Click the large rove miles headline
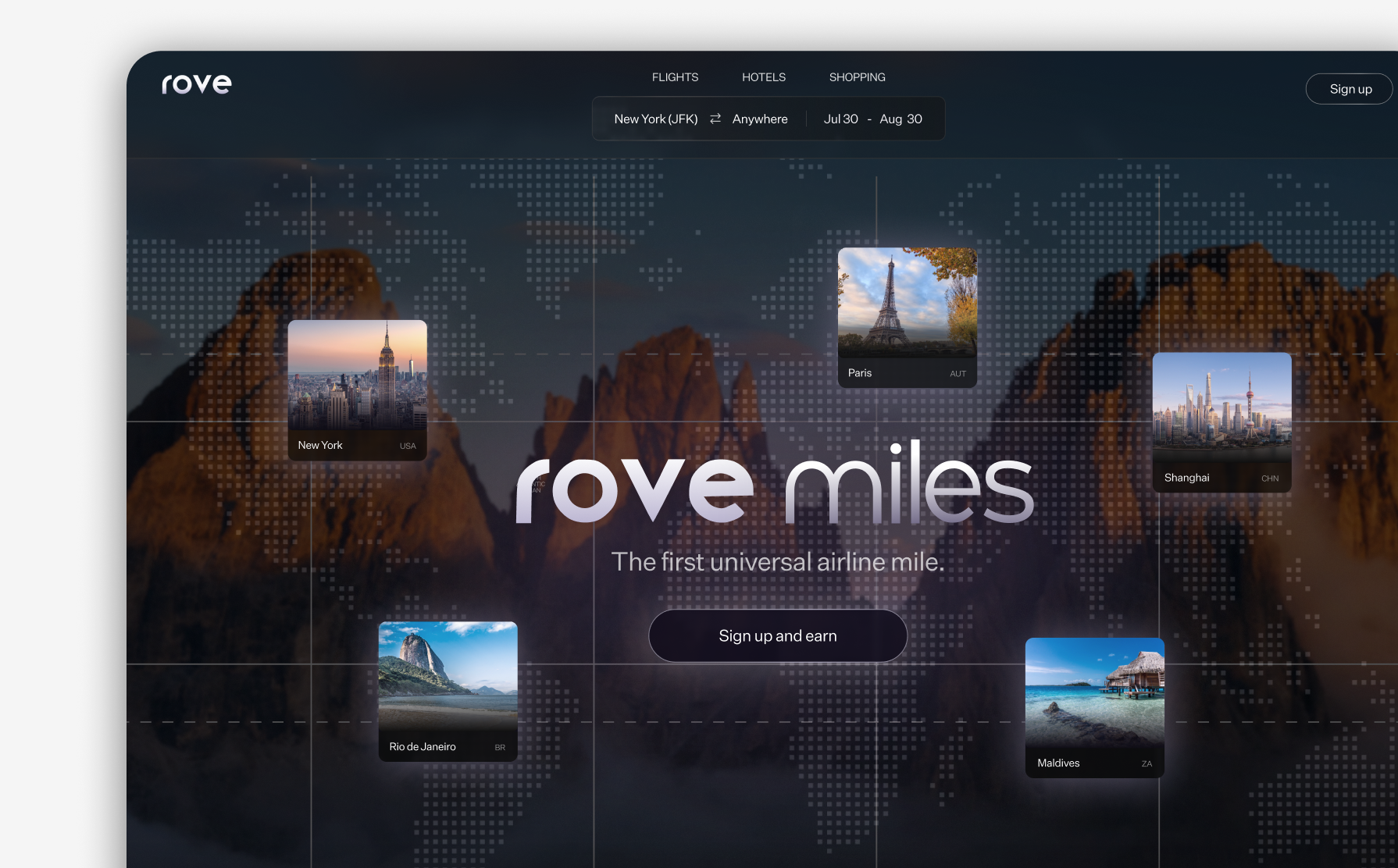 (775, 482)
